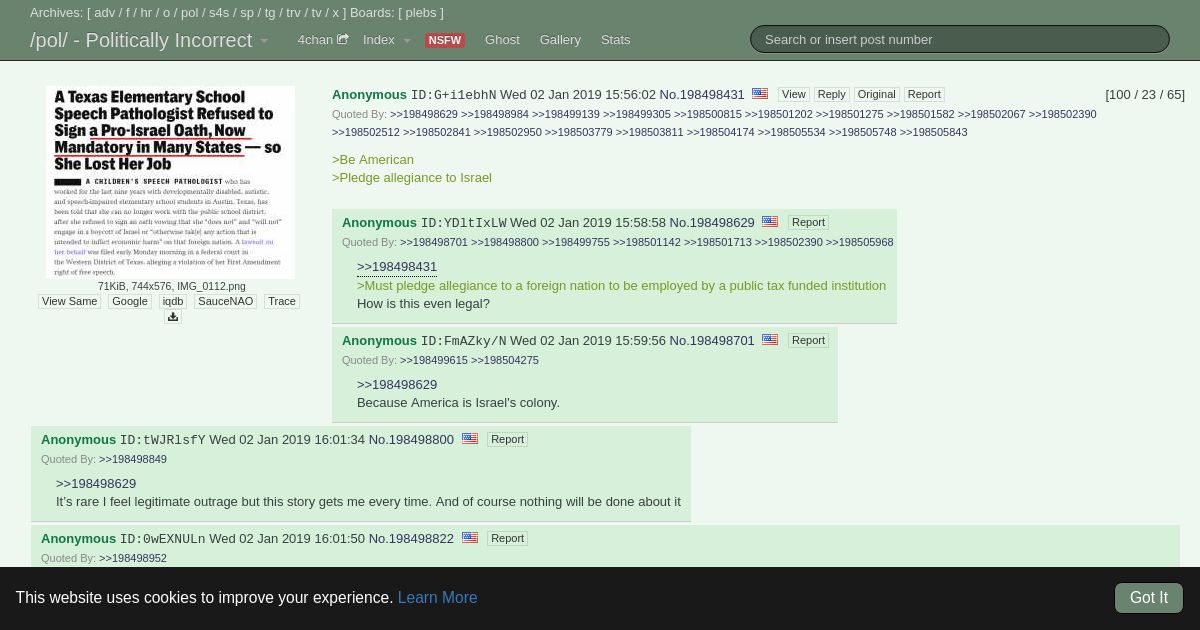
Task: Select greentext '>Pledge allegiance to Israel'
Action: click(412, 177)
